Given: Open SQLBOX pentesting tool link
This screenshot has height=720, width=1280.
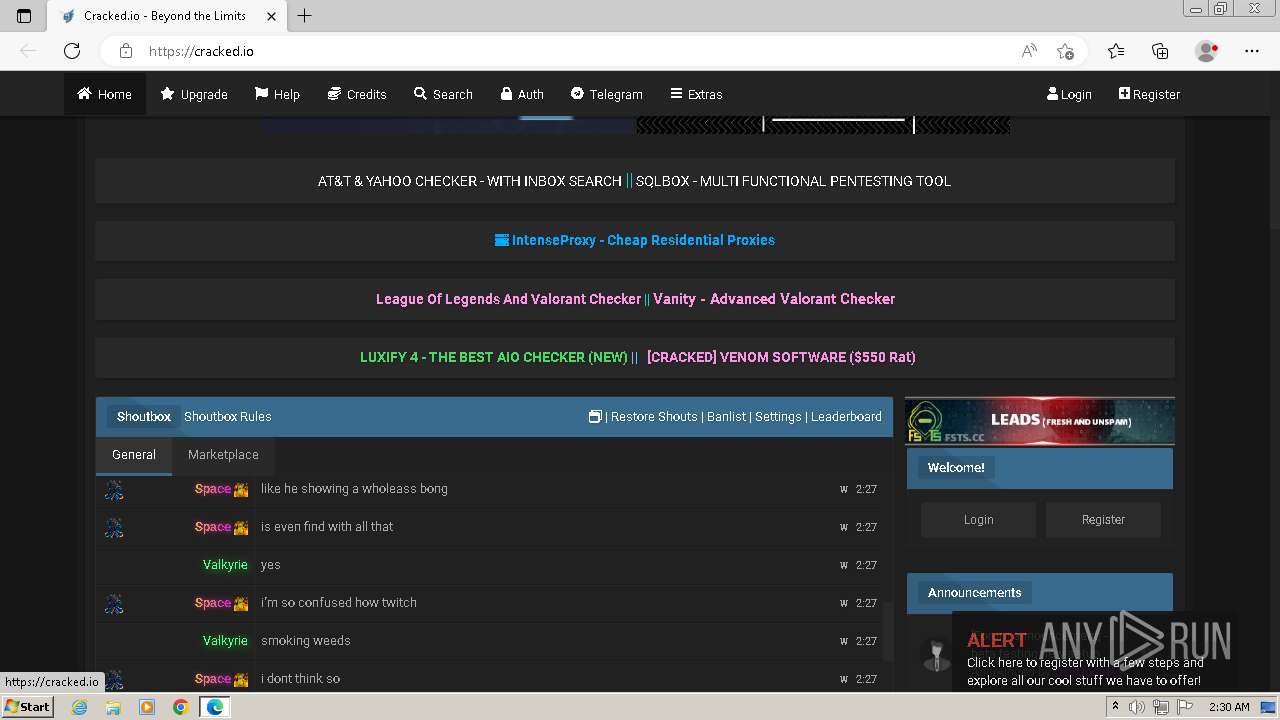Looking at the screenshot, I should (793, 181).
